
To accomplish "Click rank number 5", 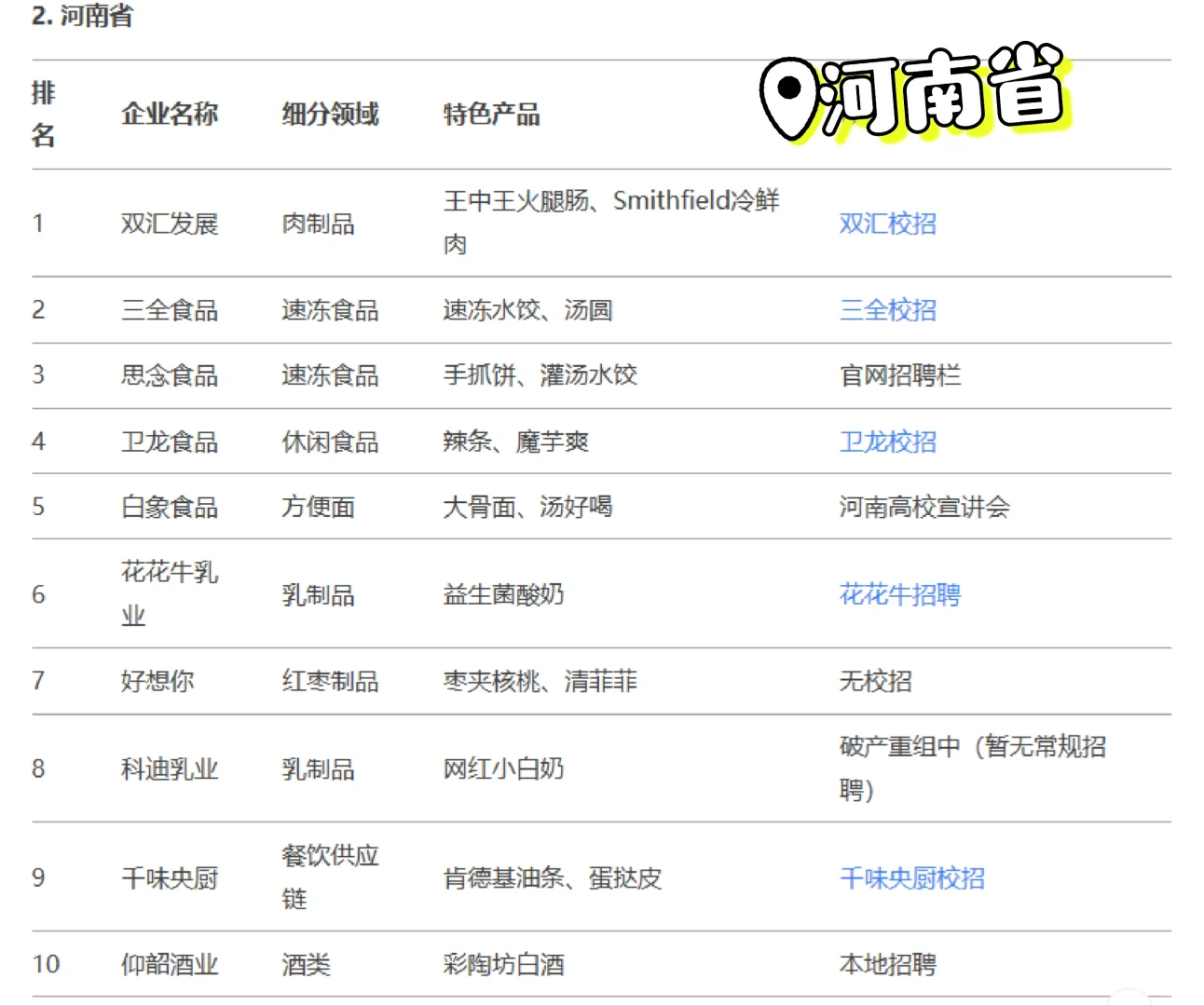I will pyautogui.click(x=38, y=507).
